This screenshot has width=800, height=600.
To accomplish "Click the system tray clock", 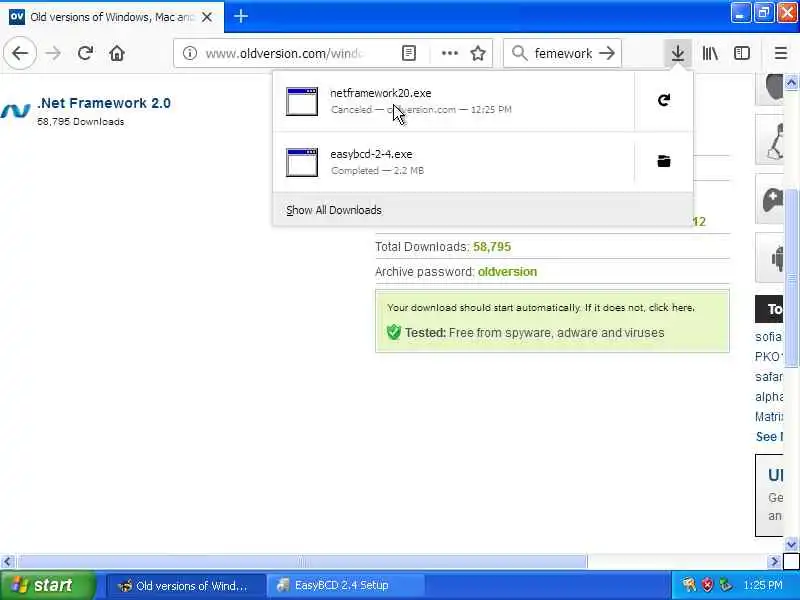I will pyautogui.click(x=763, y=585).
